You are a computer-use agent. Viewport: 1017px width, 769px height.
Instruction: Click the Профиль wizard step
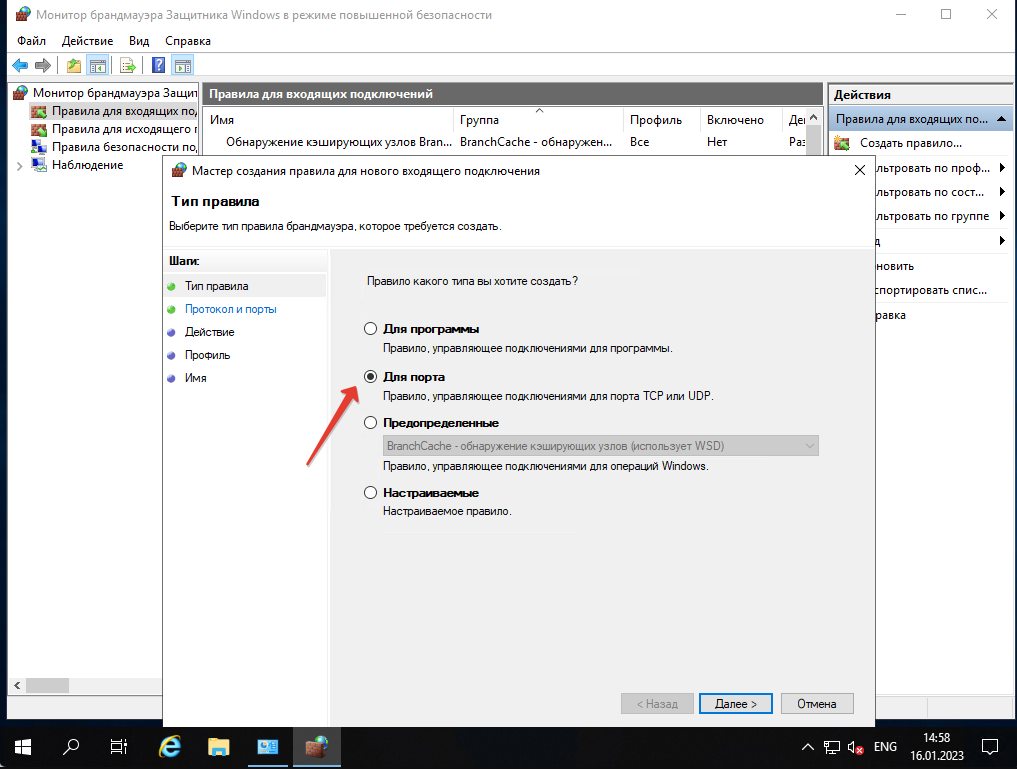(x=208, y=355)
